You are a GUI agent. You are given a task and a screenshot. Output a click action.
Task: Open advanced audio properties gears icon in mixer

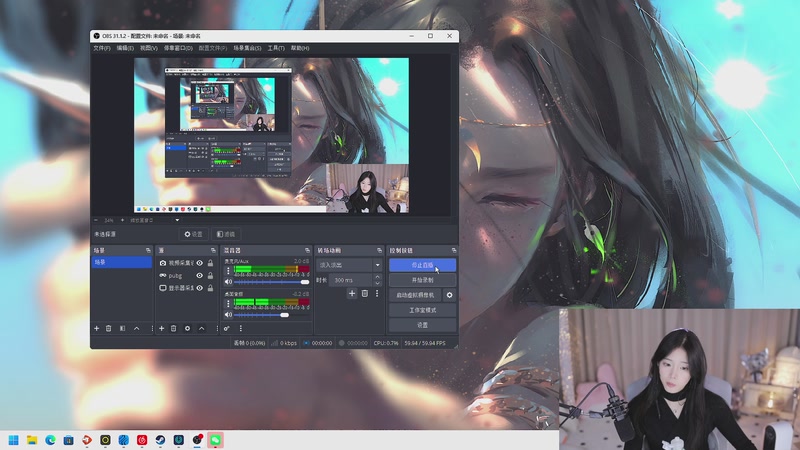[227, 329]
